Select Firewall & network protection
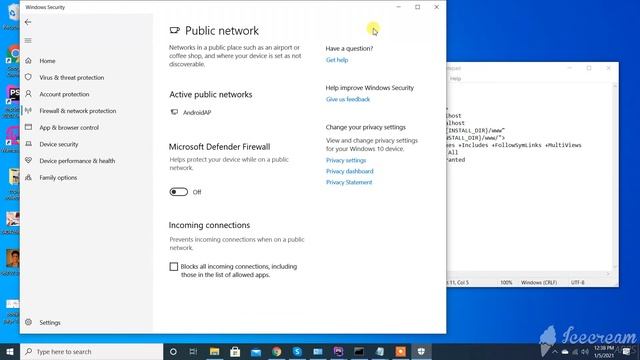This screenshot has height=360, width=640. coord(78,111)
